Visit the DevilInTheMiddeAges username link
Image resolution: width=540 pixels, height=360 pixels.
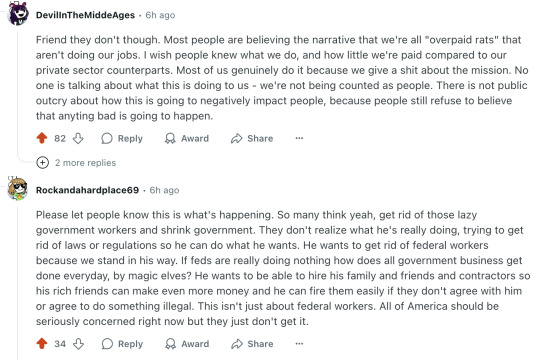coord(85,15)
